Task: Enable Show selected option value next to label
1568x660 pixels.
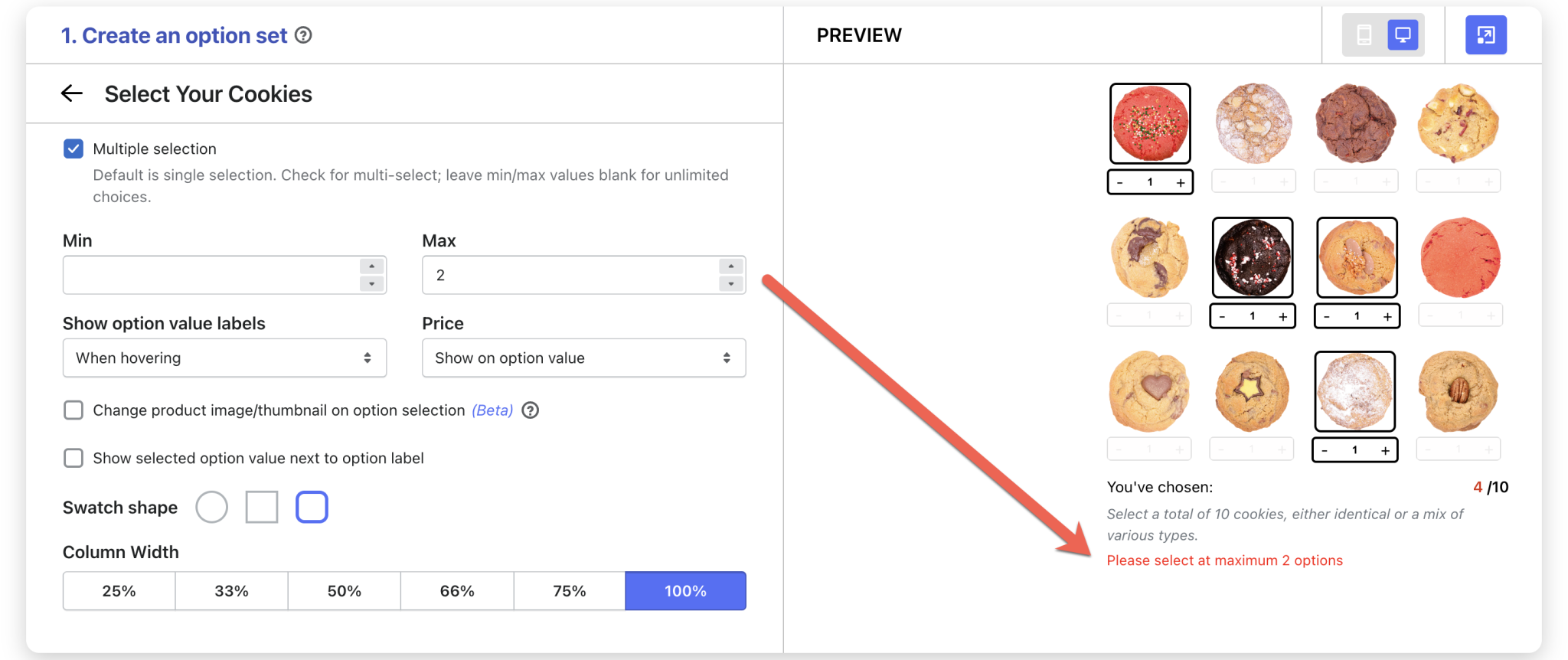Action: click(x=73, y=458)
